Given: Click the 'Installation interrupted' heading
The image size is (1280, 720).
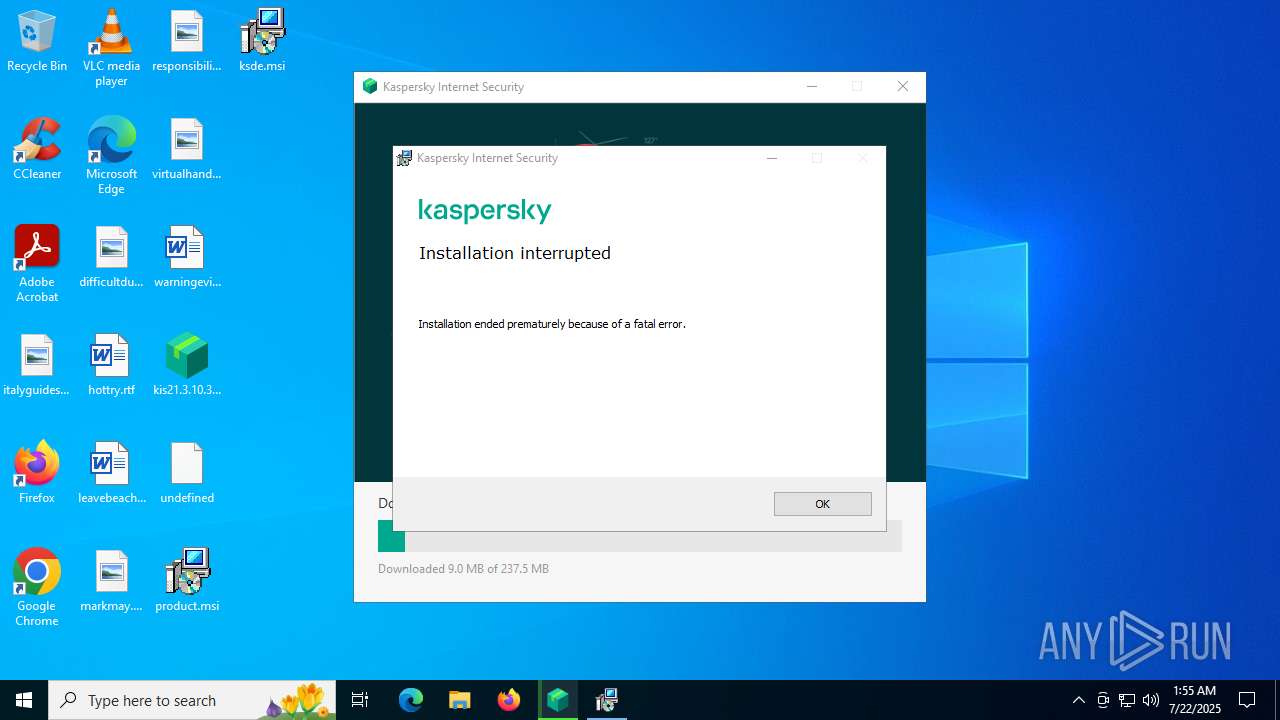Looking at the screenshot, I should [x=515, y=253].
